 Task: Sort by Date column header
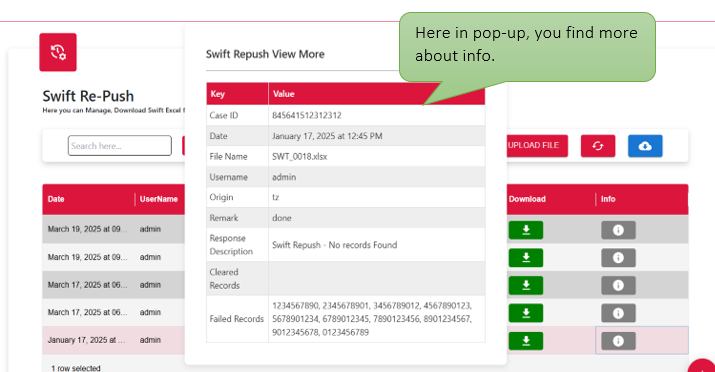point(56,199)
